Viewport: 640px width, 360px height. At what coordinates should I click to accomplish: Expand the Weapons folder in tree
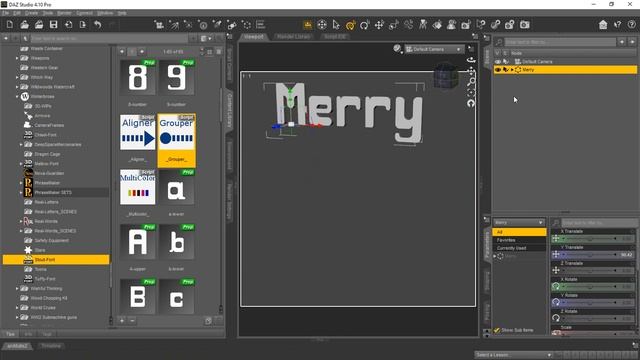pyautogui.click(x=17, y=58)
